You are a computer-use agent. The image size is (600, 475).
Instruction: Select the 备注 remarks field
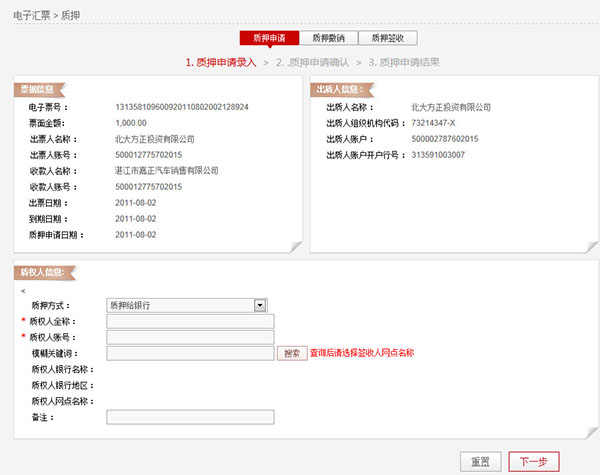point(189,417)
